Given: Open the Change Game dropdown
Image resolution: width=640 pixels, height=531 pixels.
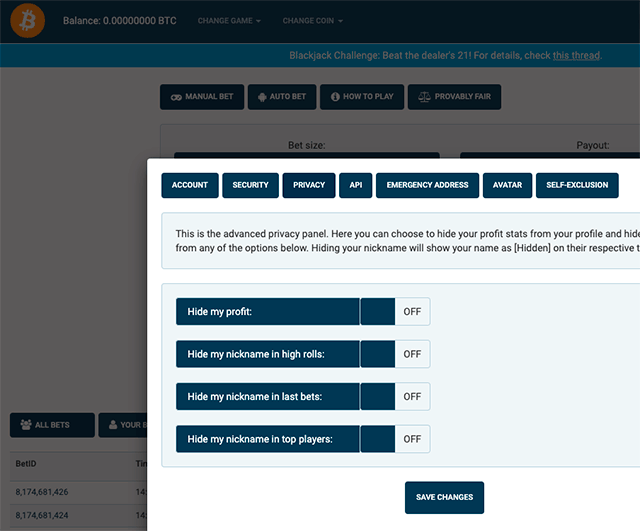Looking at the screenshot, I should coord(229,21).
